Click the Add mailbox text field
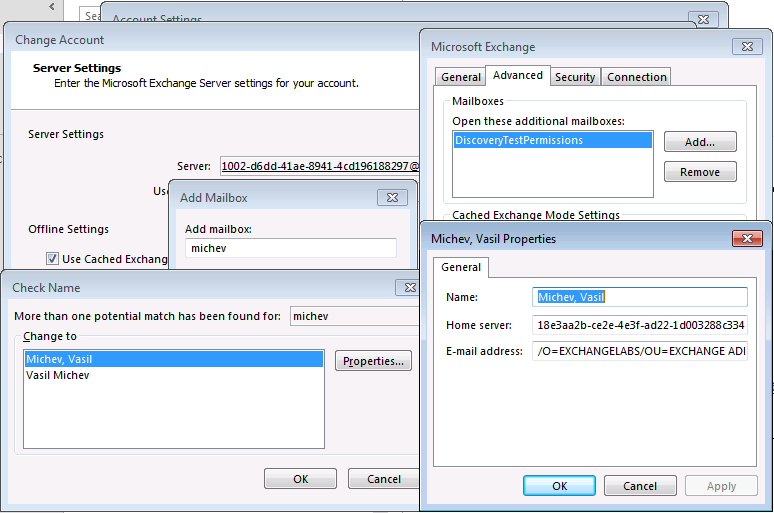 [x=291, y=248]
